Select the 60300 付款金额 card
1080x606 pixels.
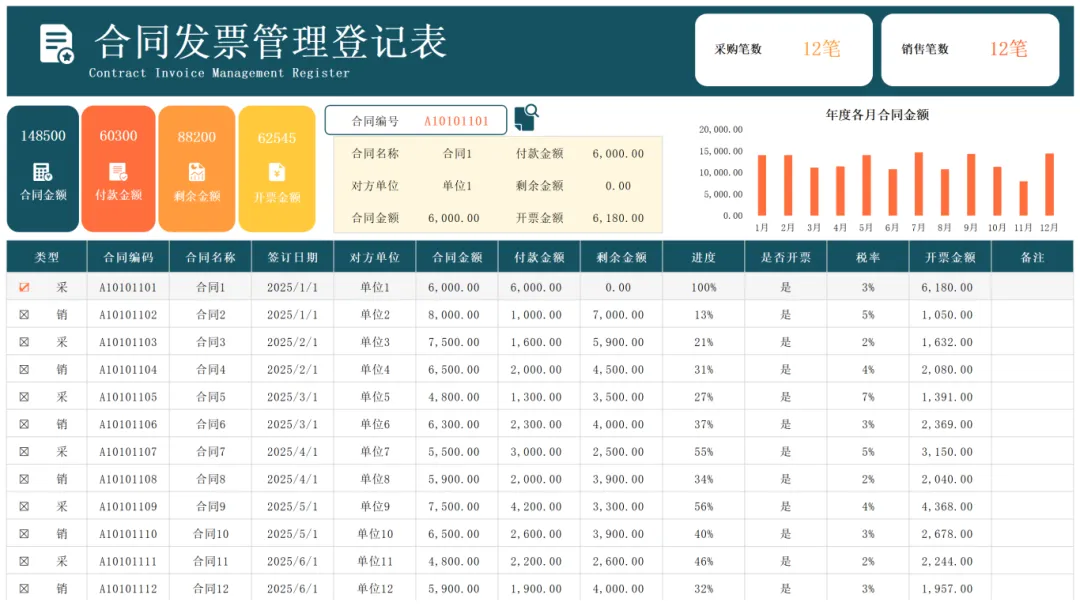(x=118, y=169)
